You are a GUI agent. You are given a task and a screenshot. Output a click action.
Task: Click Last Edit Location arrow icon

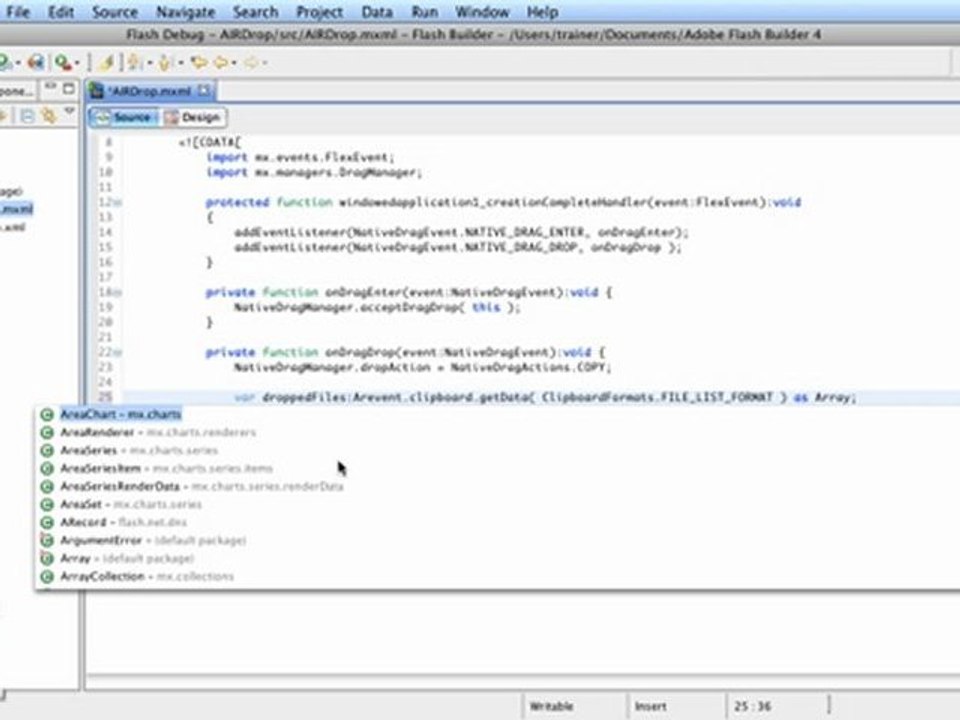[198, 62]
